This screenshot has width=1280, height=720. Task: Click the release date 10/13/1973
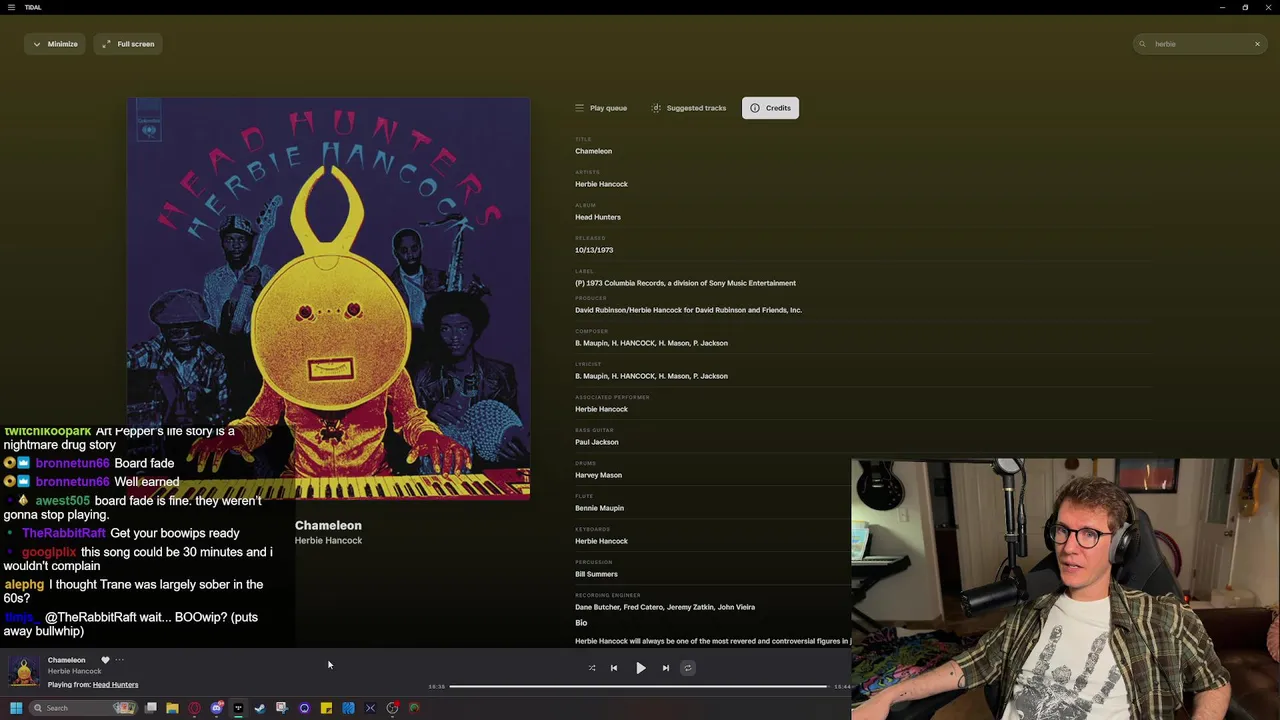click(594, 250)
